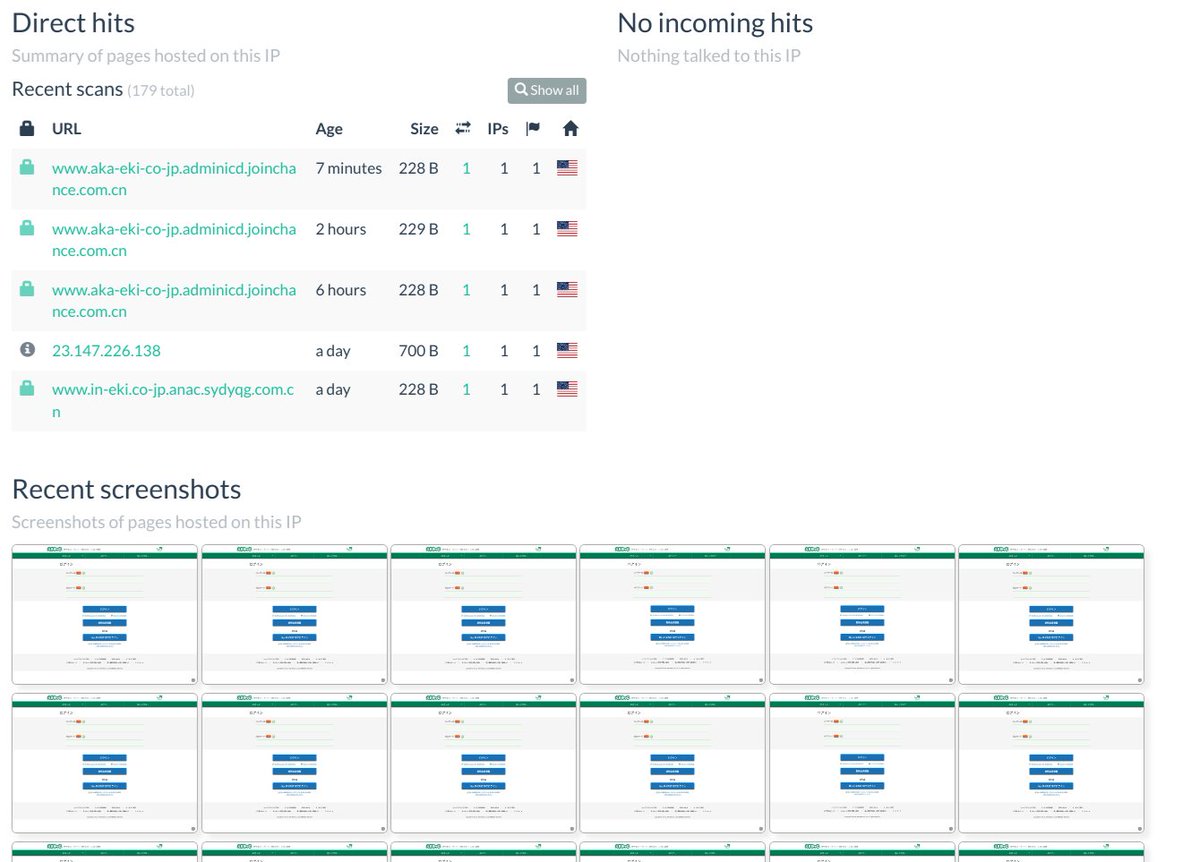
Task: Click the green request count in the 7 minutes row
Action: click(466, 168)
